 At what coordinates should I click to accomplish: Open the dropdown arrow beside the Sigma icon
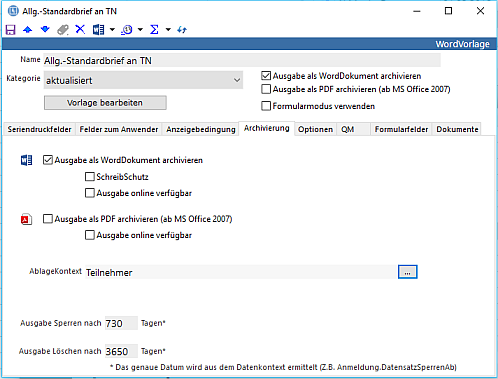click(168, 30)
